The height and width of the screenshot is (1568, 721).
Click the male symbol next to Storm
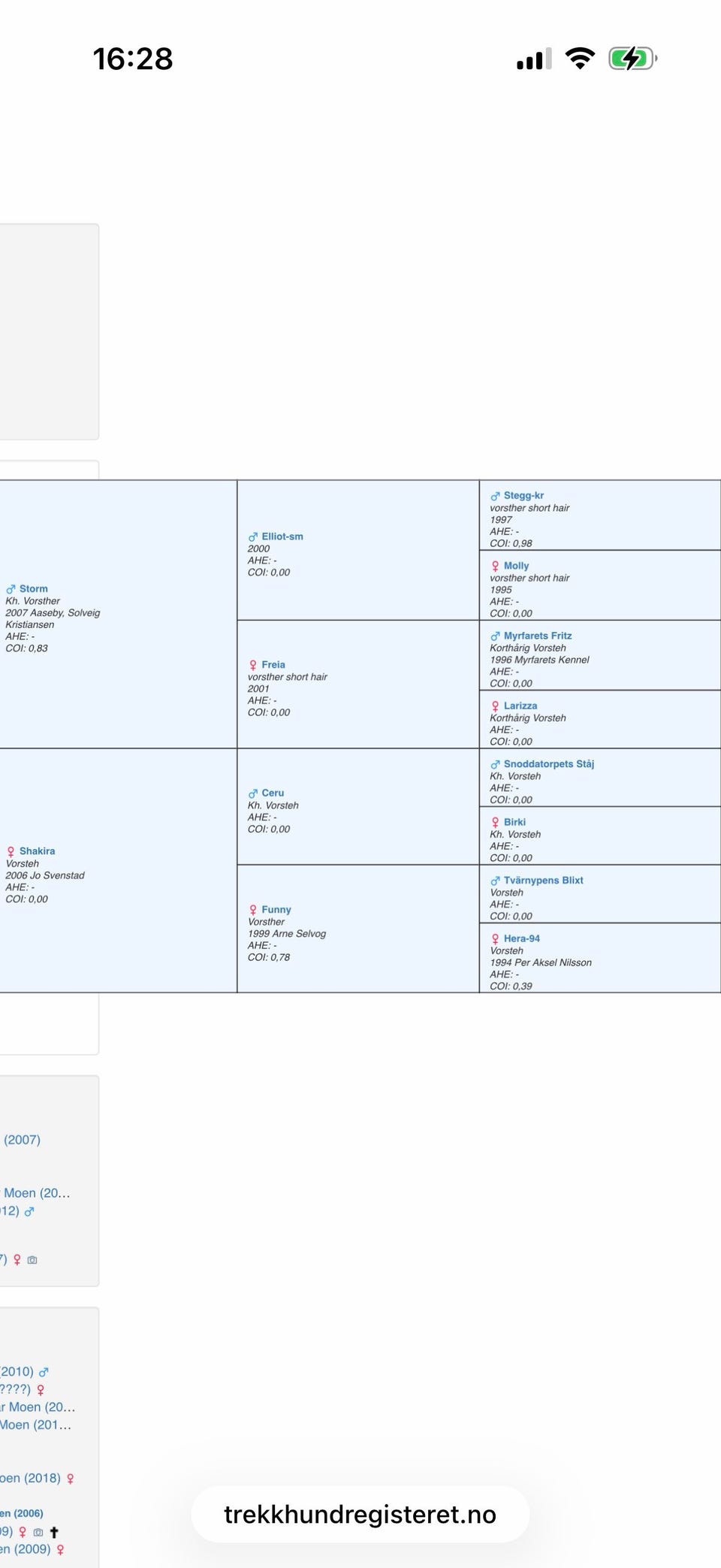11,590
